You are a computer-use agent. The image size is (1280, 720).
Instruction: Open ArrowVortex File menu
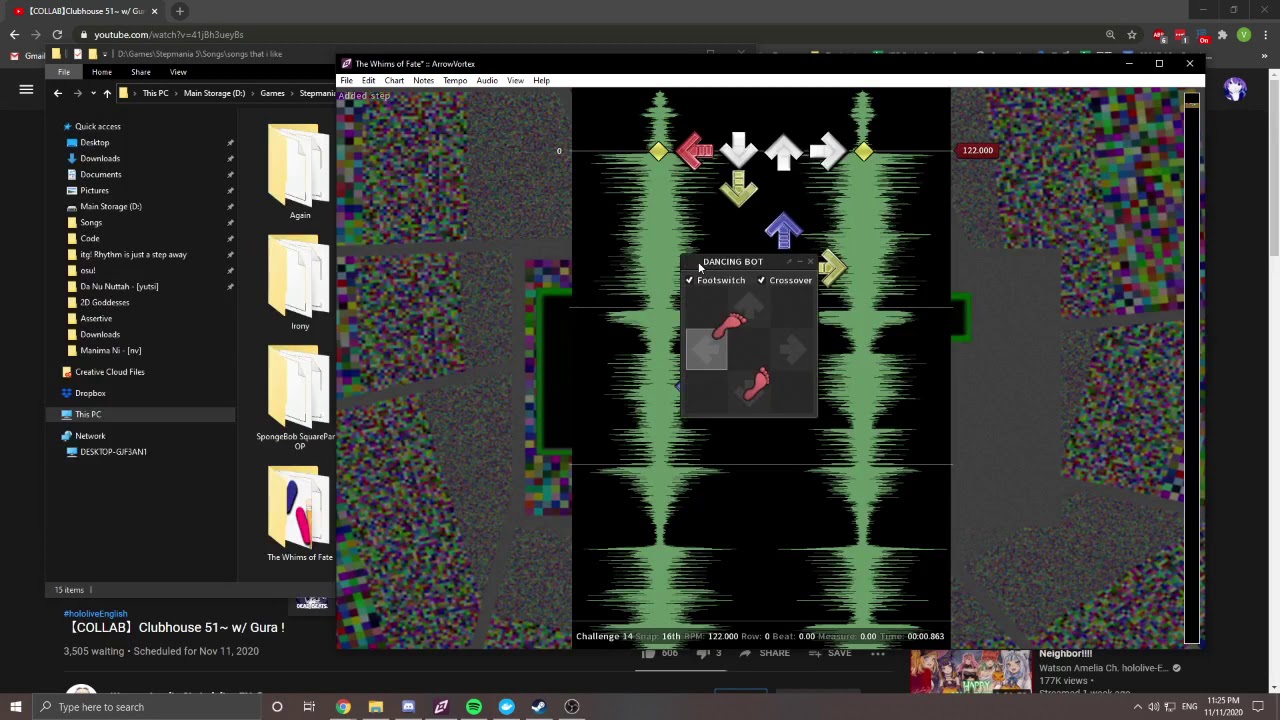coord(346,81)
